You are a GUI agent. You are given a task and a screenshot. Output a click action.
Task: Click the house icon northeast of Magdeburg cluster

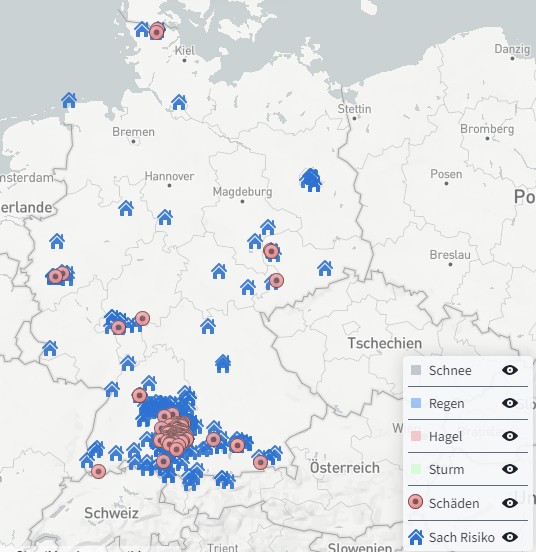[310, 180]
